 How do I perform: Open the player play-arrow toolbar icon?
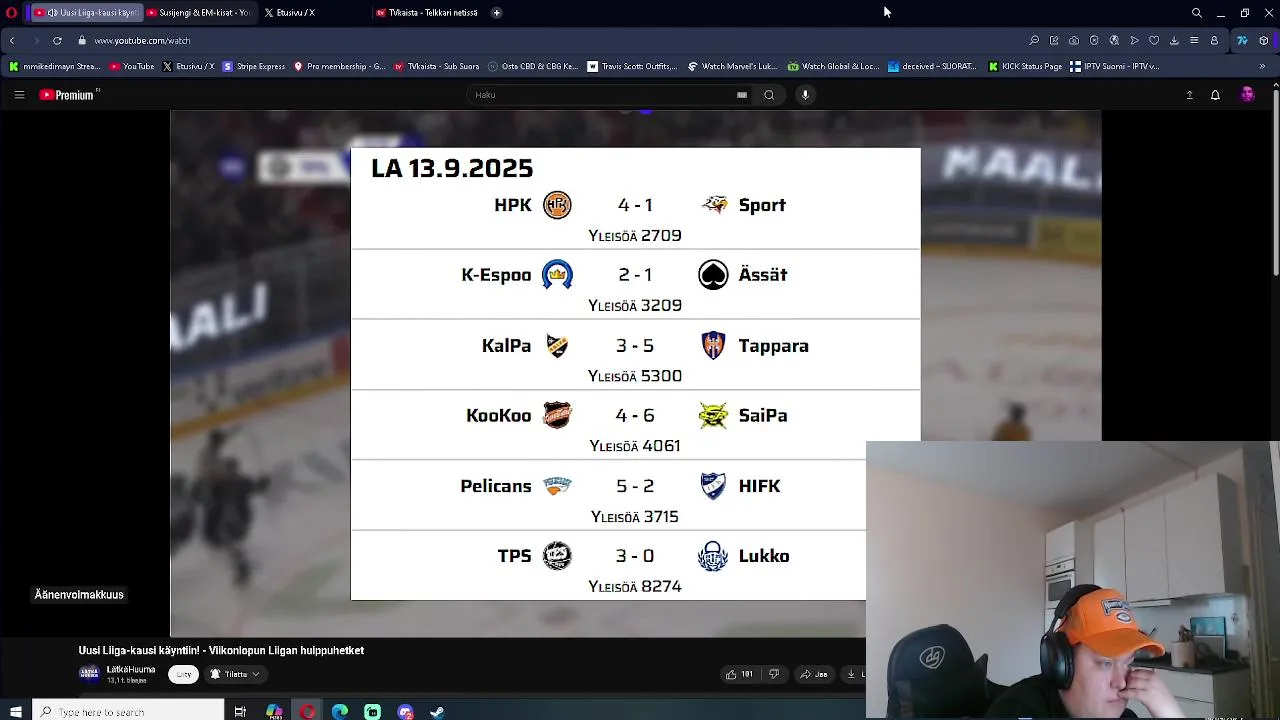(x=1134, y=41)
